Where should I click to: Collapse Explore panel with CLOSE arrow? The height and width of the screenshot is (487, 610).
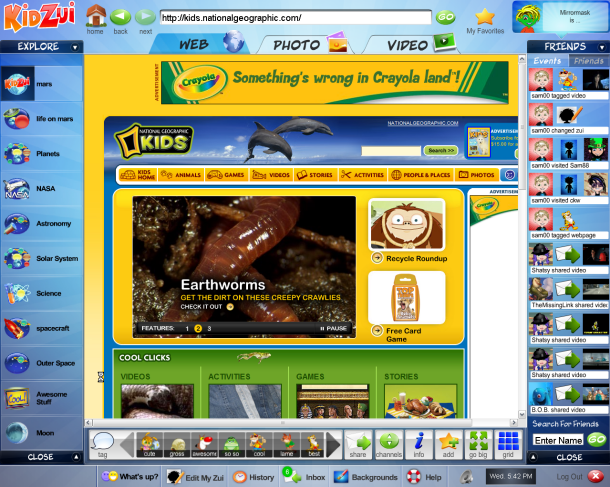tap(76, 457)
